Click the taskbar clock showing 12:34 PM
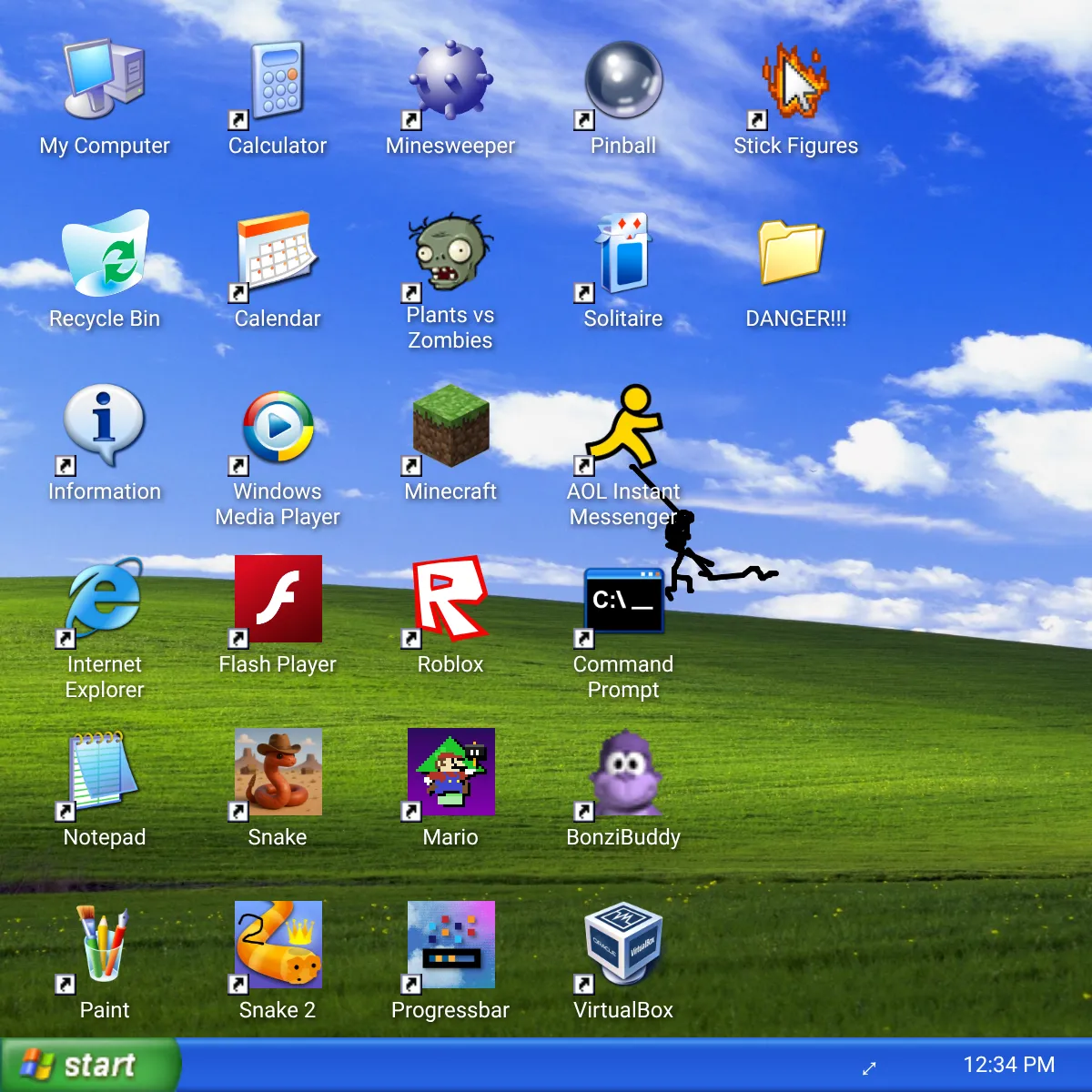Image resolution: width=1092 pixels, height=1092 pixels. click(x=1009, y=1065)
